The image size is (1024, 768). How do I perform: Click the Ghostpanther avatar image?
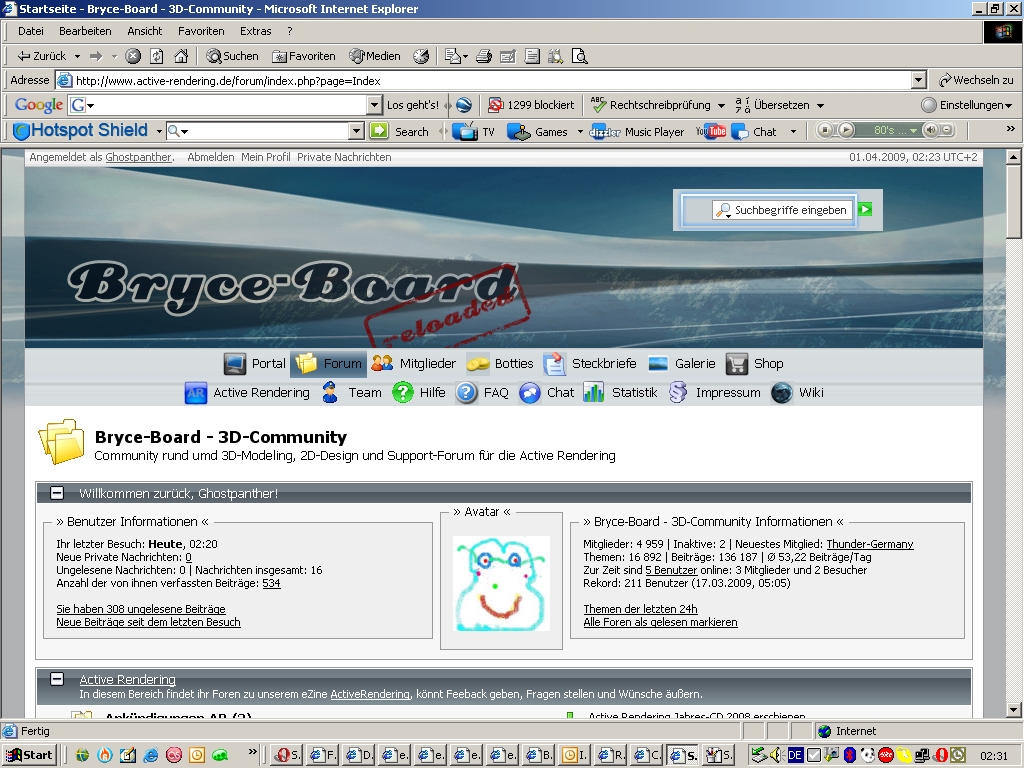pos(502,583)
